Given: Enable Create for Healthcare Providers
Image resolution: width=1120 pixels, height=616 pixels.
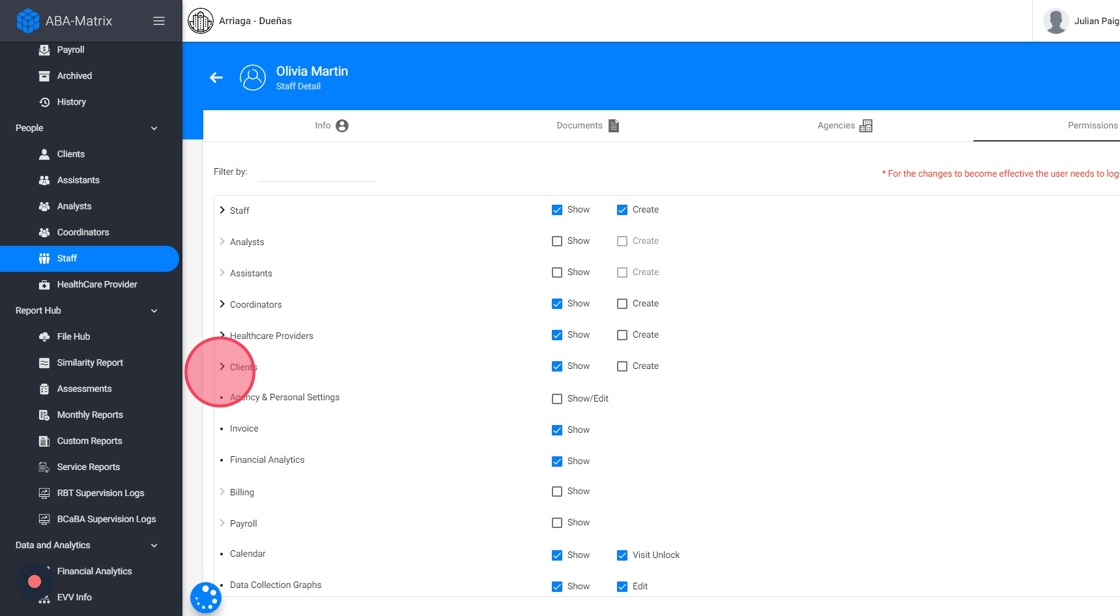Looking at the screenshot, I should (x=622, y=335).
